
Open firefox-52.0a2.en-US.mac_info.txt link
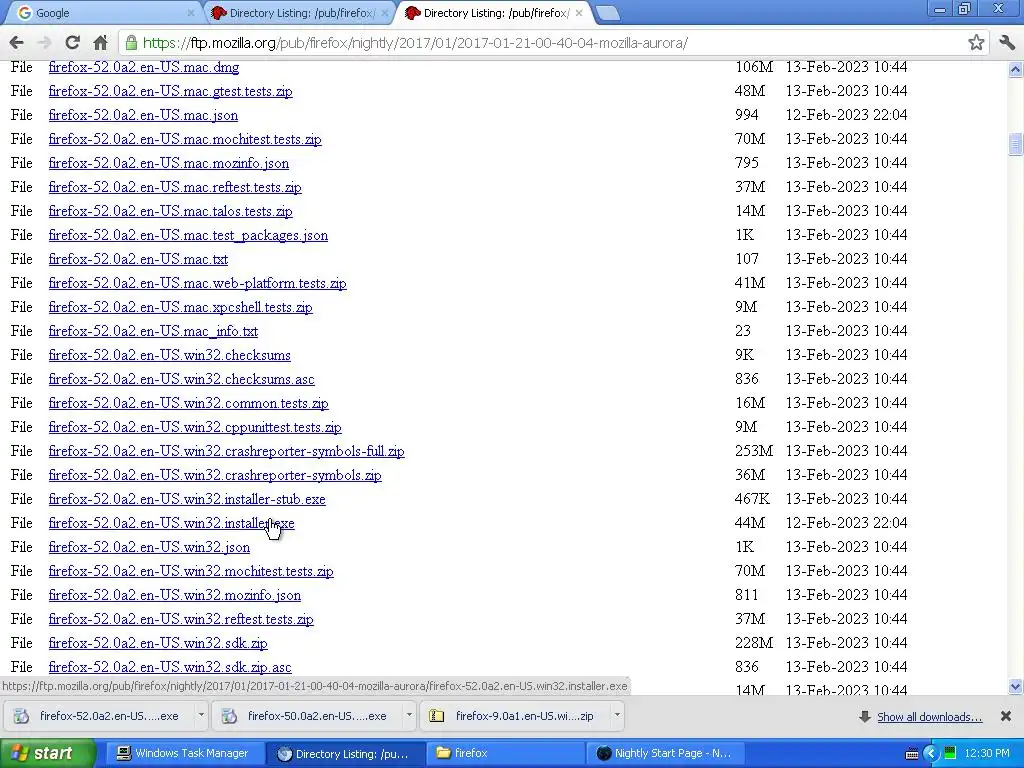tap(153, 331)
